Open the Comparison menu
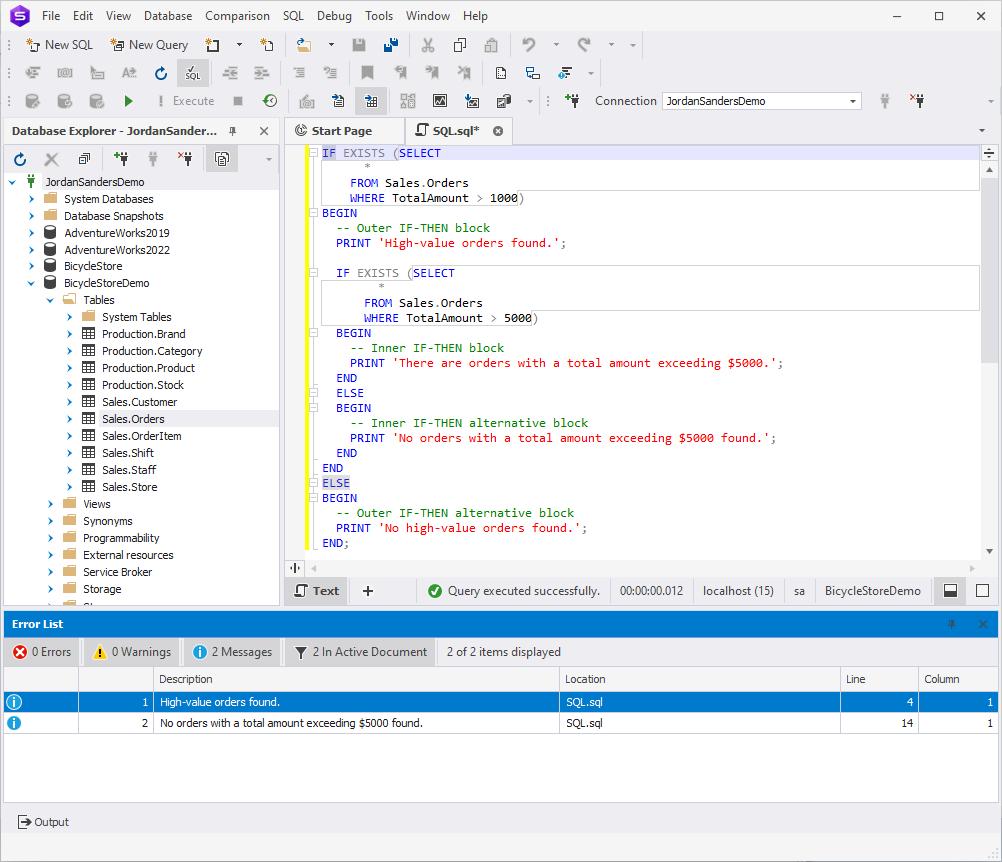Viewport: 1002px width, 862px height. point(237,16)
